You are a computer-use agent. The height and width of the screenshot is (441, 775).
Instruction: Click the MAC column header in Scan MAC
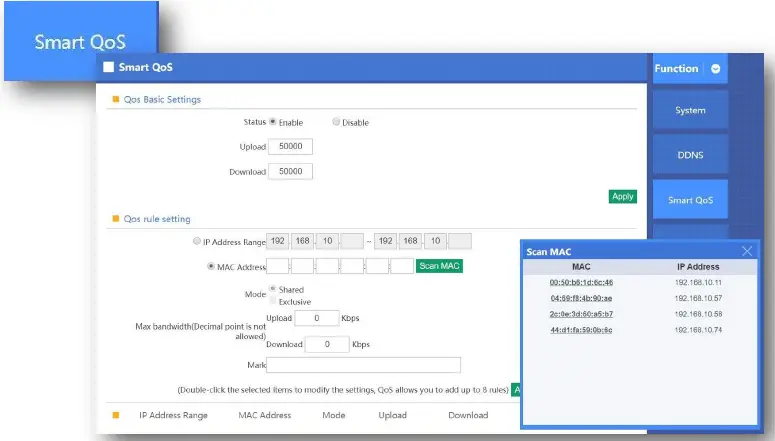point(581,267)
